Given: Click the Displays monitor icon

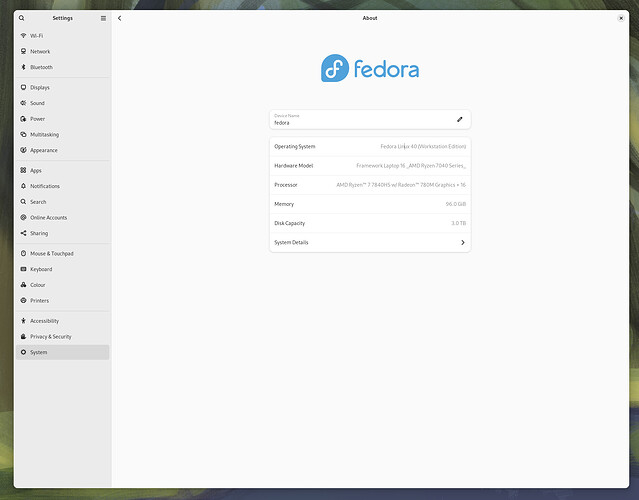Looking at the screenshot, I should click(23, 87).
